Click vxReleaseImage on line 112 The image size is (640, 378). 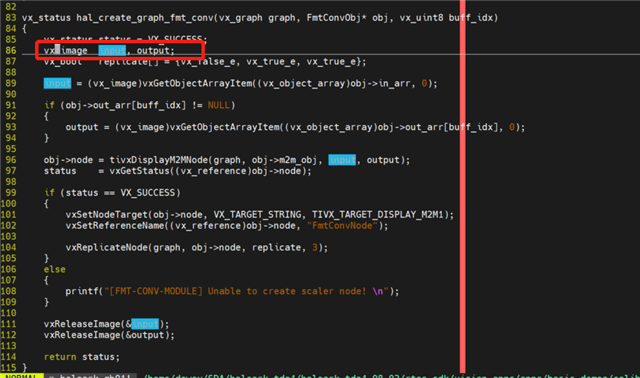[x=82, y=335]
